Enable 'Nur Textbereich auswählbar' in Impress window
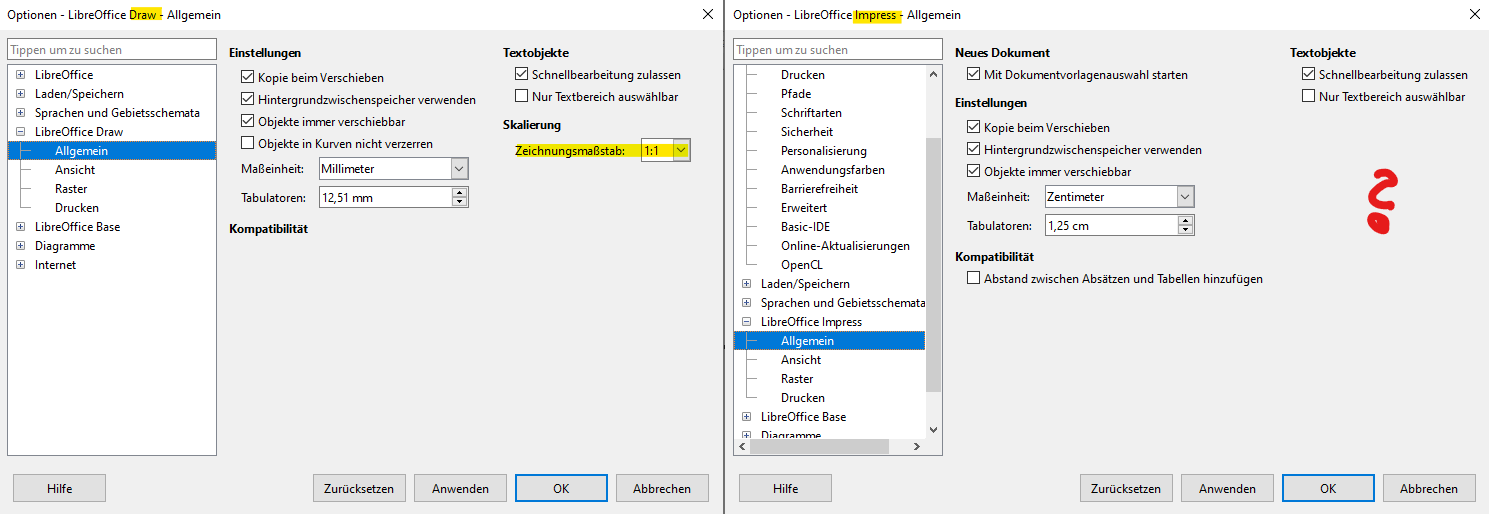Screen dimensions: 1489x514 [x=1308, y=96]
